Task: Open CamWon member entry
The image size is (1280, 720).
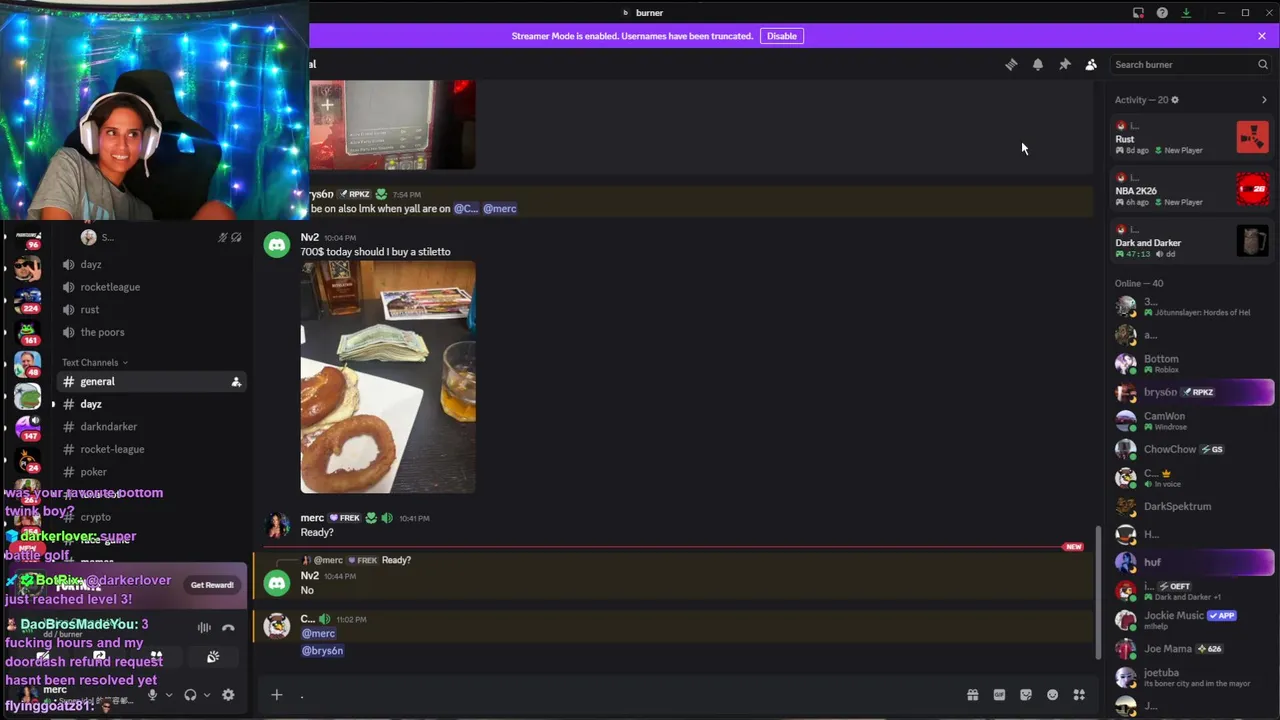Action: click(1192, 420)
